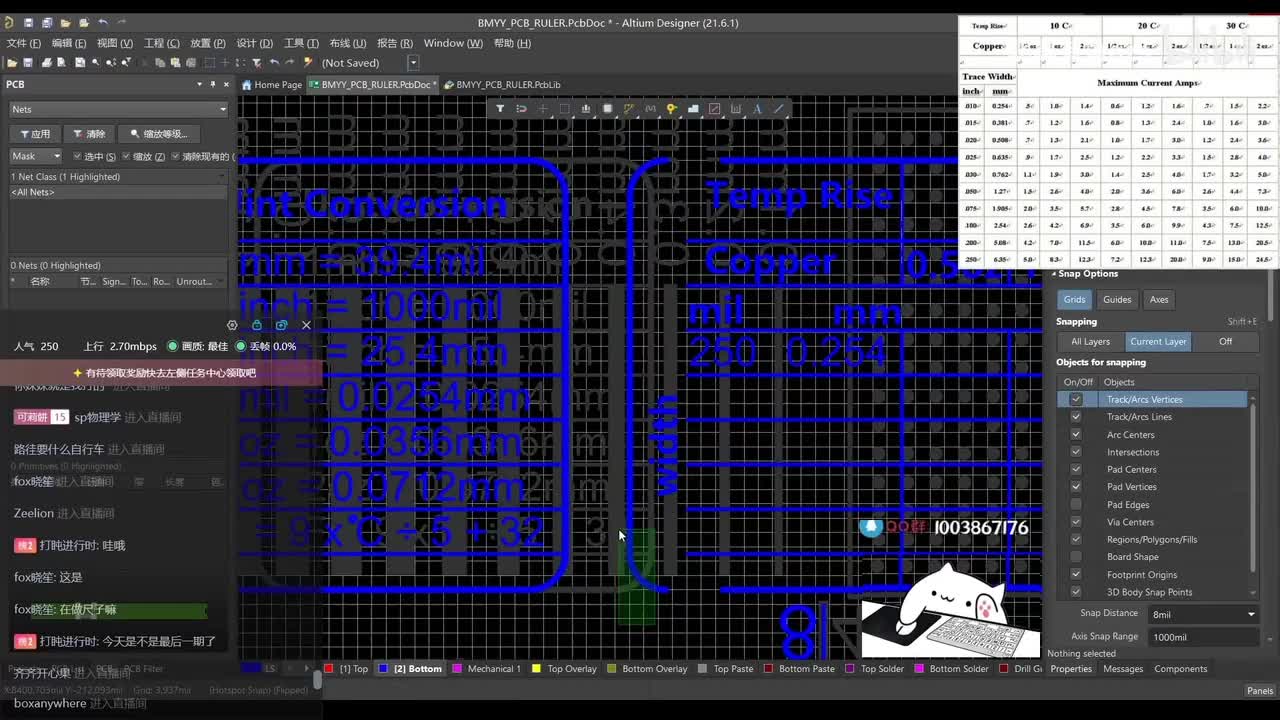Open the 文件 (F) menu
Screen dimensions: 1280x720
(x=24, y=43)
